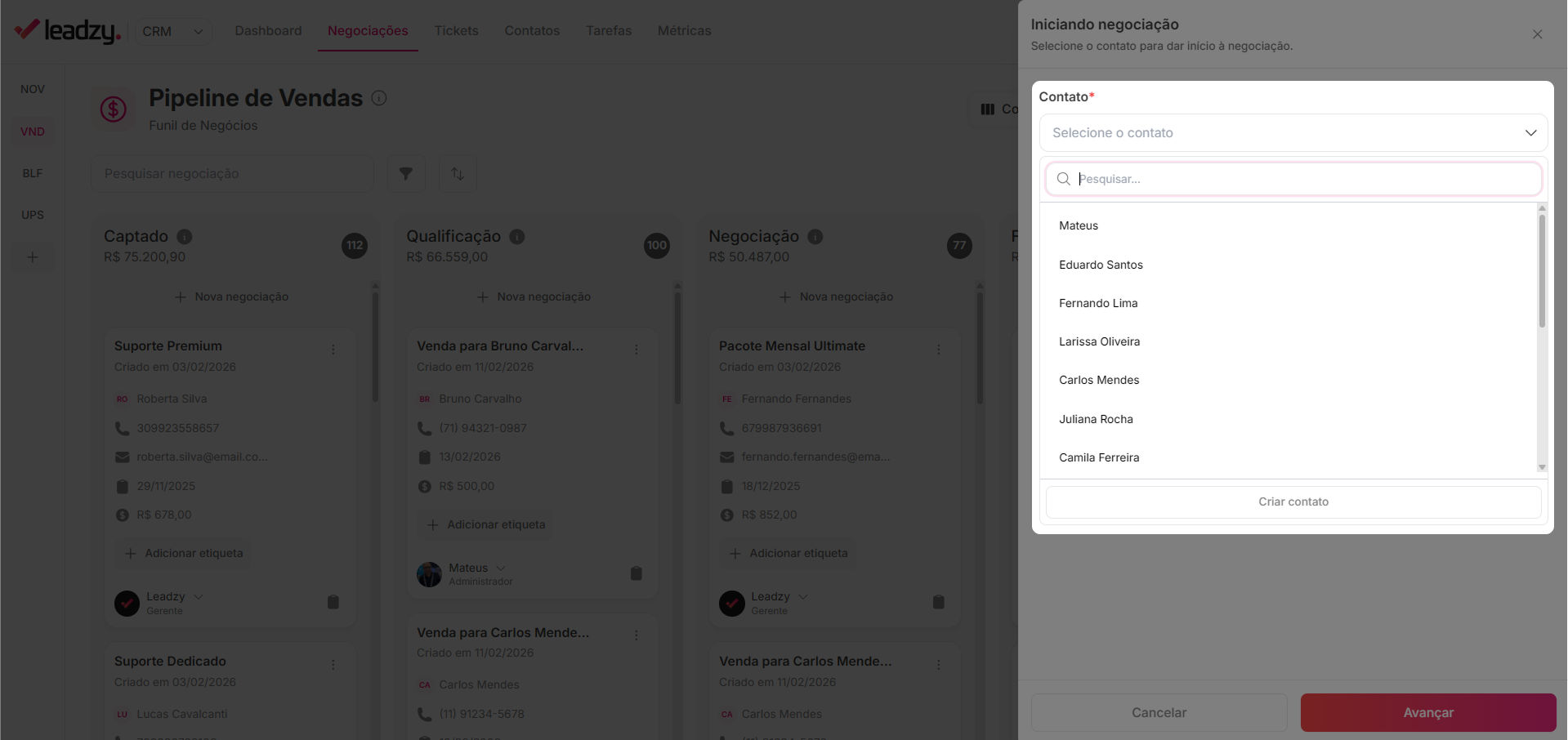Open the filter funnel button
Screen dimensions: 1568x740
click(x=406, y=173)
